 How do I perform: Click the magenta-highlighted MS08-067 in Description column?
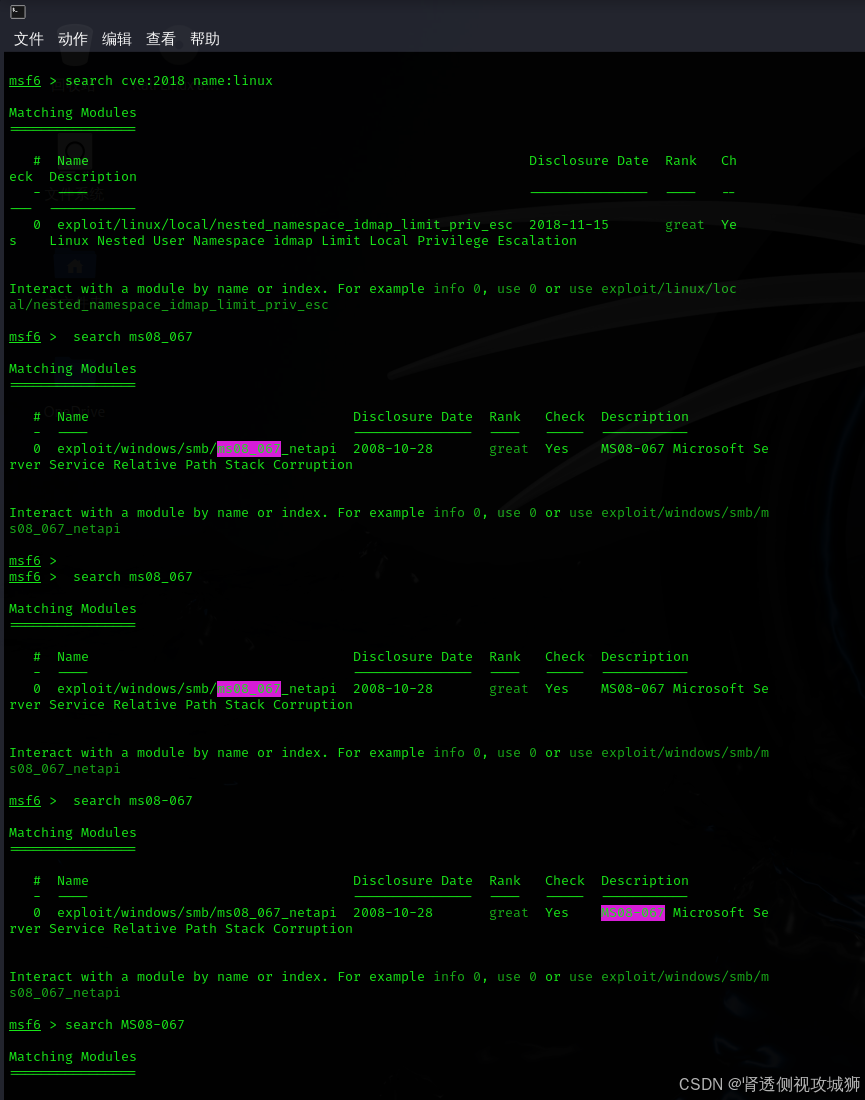click(x=633, y=913)
